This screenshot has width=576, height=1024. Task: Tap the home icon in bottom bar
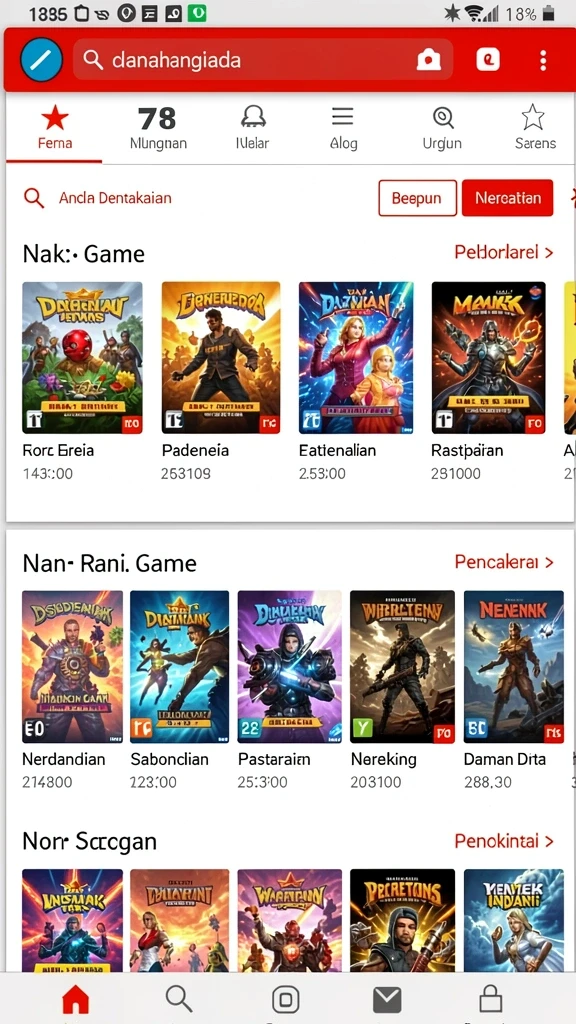pos(75,999)
